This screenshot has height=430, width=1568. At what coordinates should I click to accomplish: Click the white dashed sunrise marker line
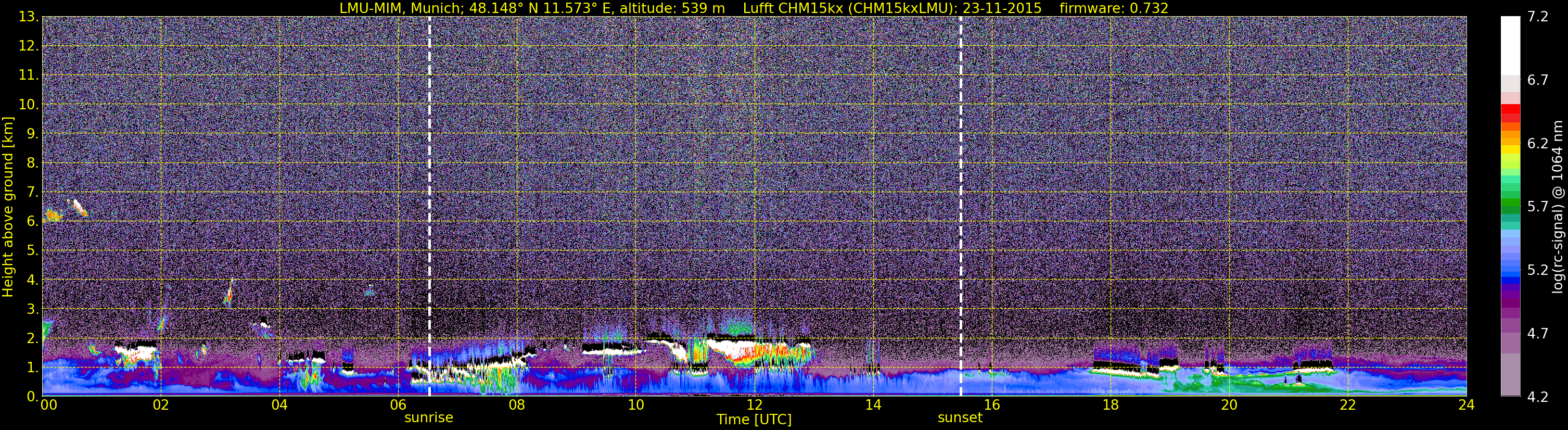429,207
